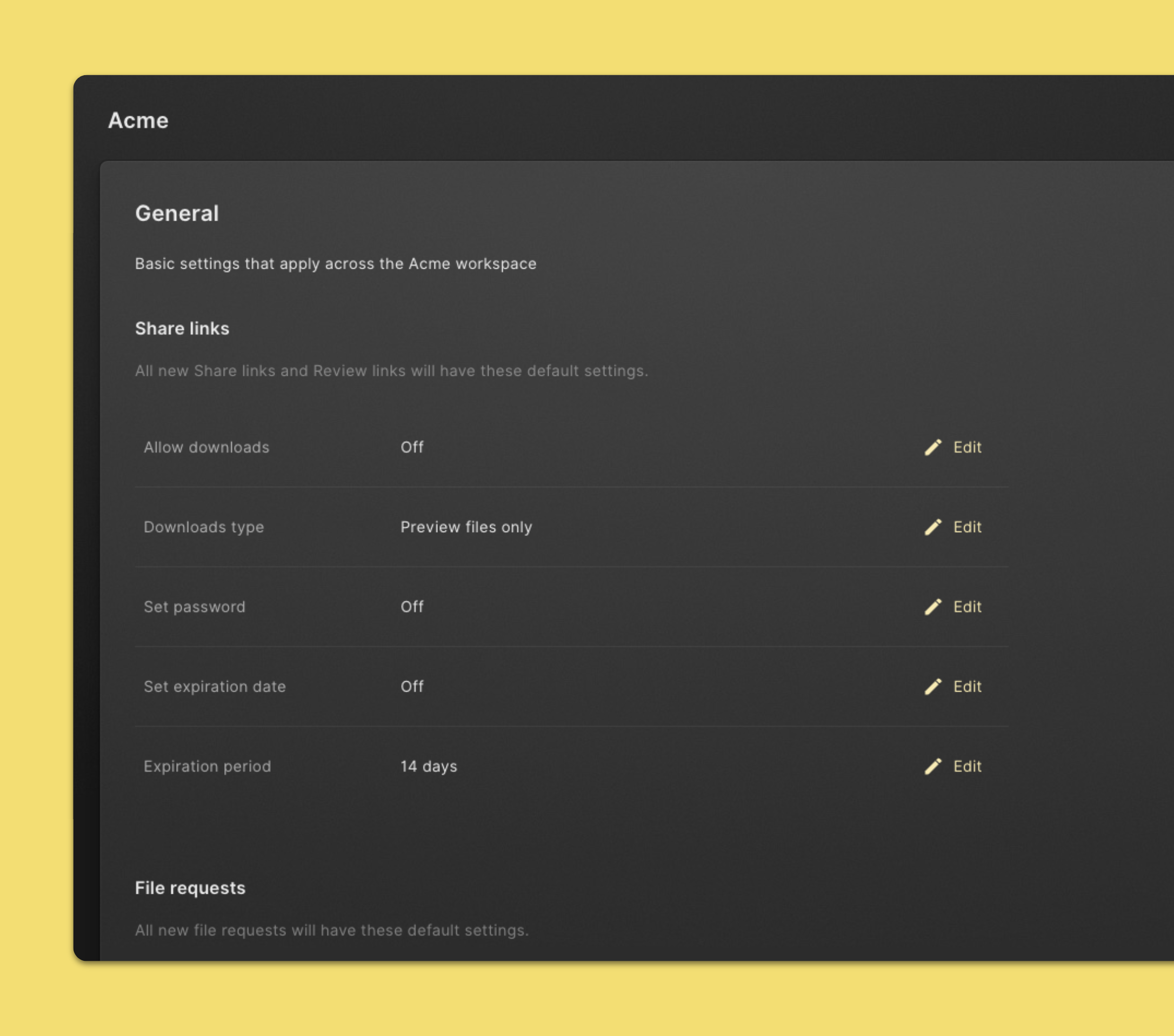
Task: Click pencil icon for Set password
Action: [933, 607]
